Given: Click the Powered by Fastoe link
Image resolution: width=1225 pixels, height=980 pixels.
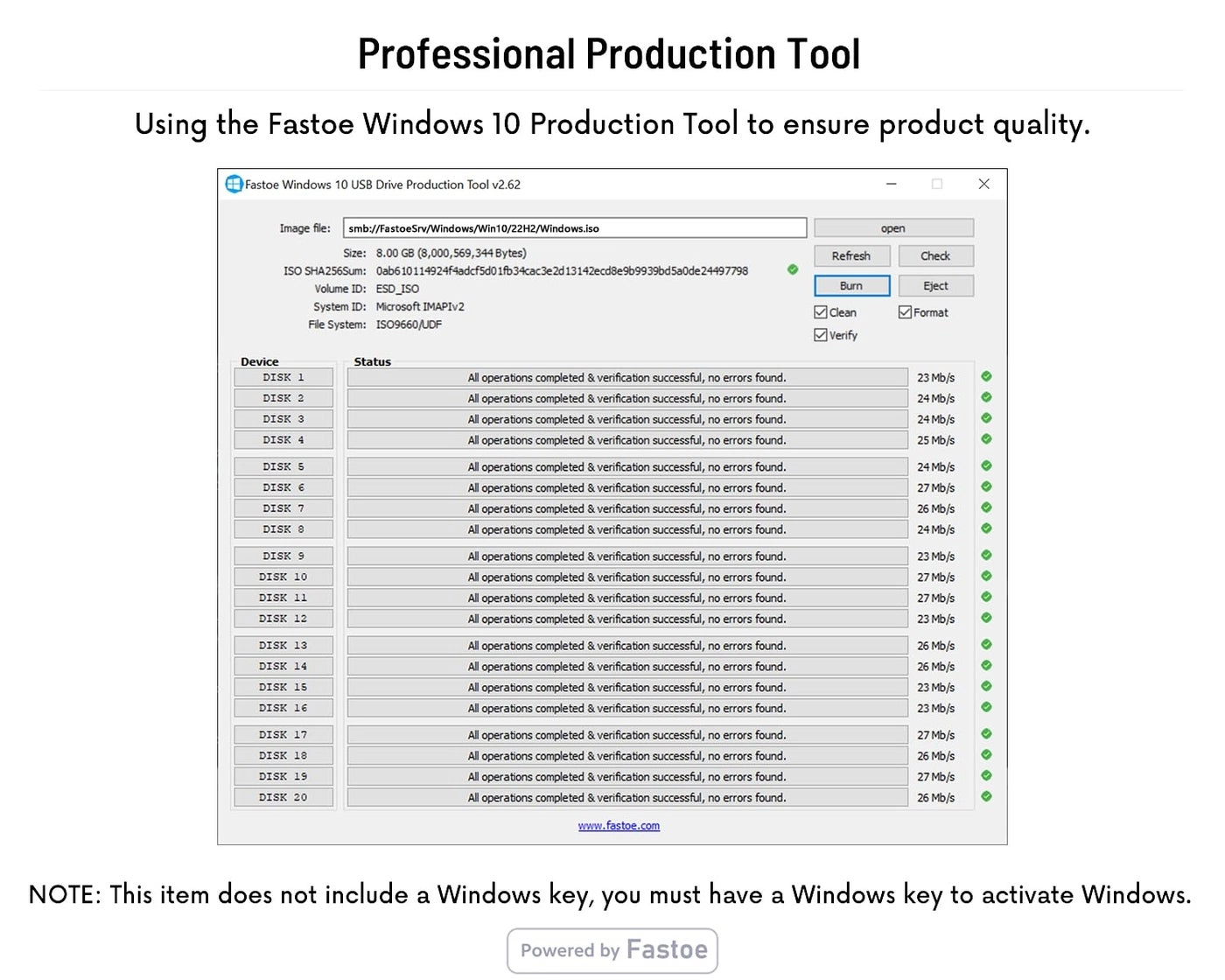Looking at the screenshot, I should [611, 950].
